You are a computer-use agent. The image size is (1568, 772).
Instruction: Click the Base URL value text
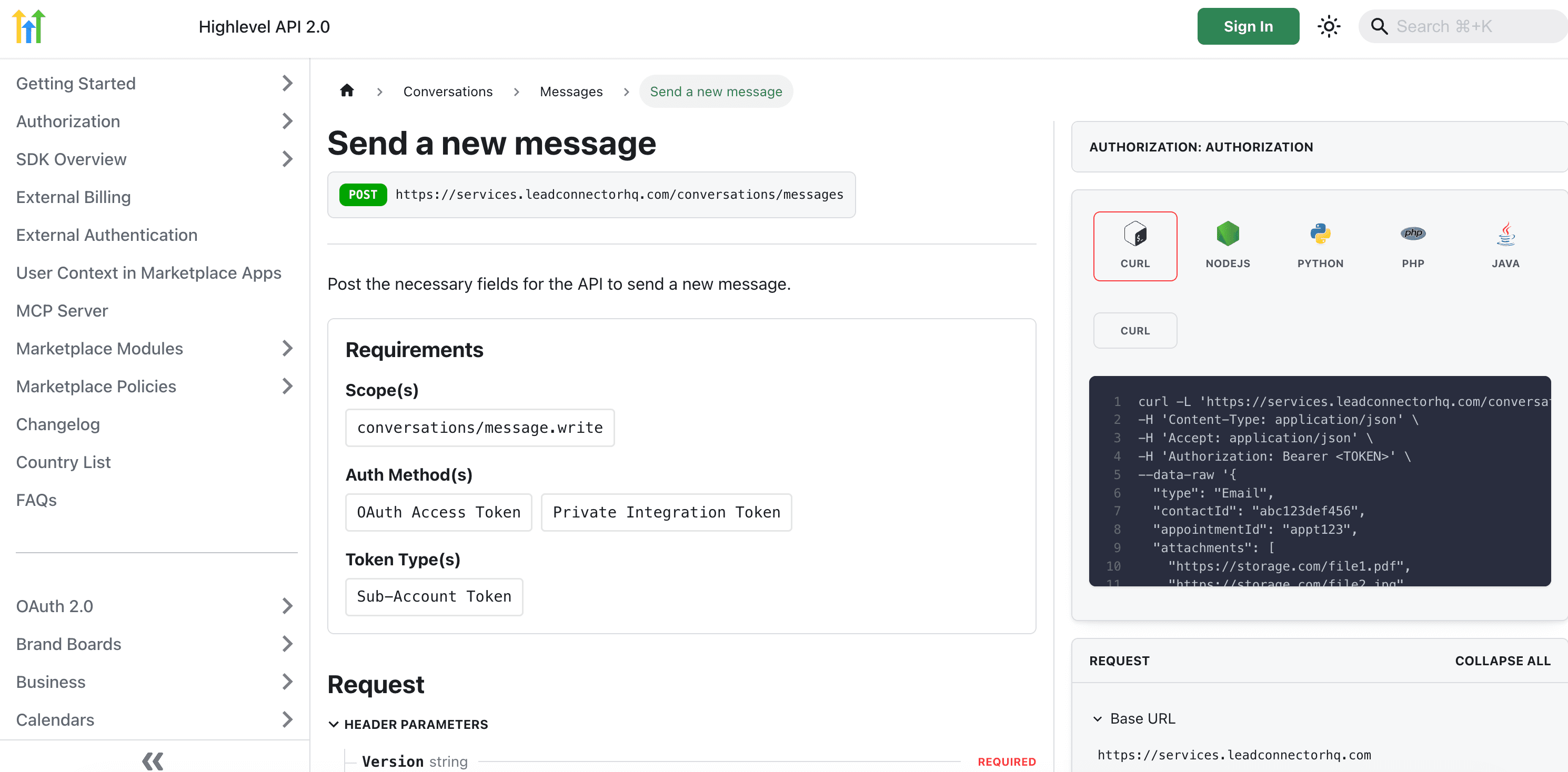(1234, 755)
